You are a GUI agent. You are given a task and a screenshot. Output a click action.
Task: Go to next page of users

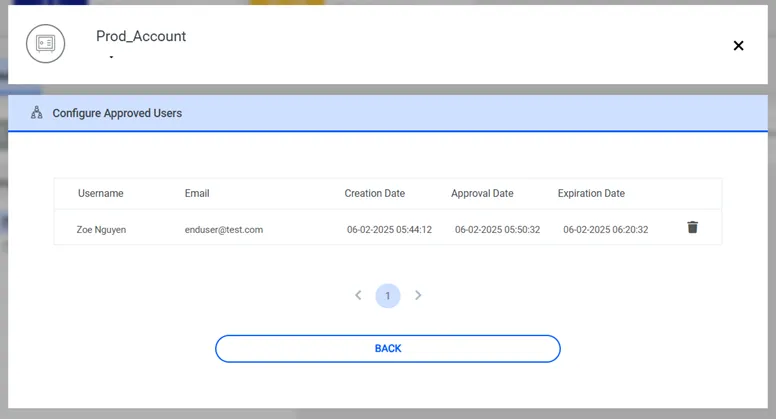click(418, 295)
